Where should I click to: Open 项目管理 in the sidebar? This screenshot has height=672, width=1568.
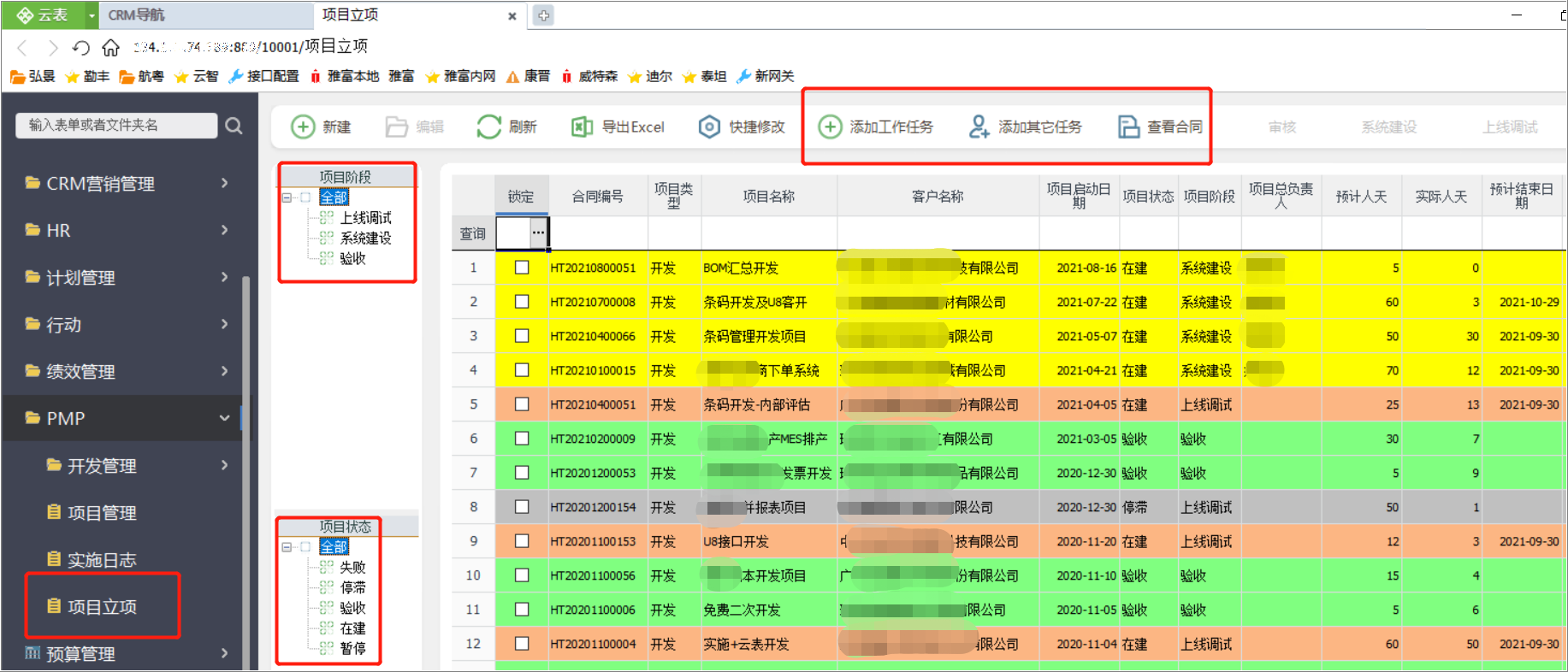[x=102, y=513]
